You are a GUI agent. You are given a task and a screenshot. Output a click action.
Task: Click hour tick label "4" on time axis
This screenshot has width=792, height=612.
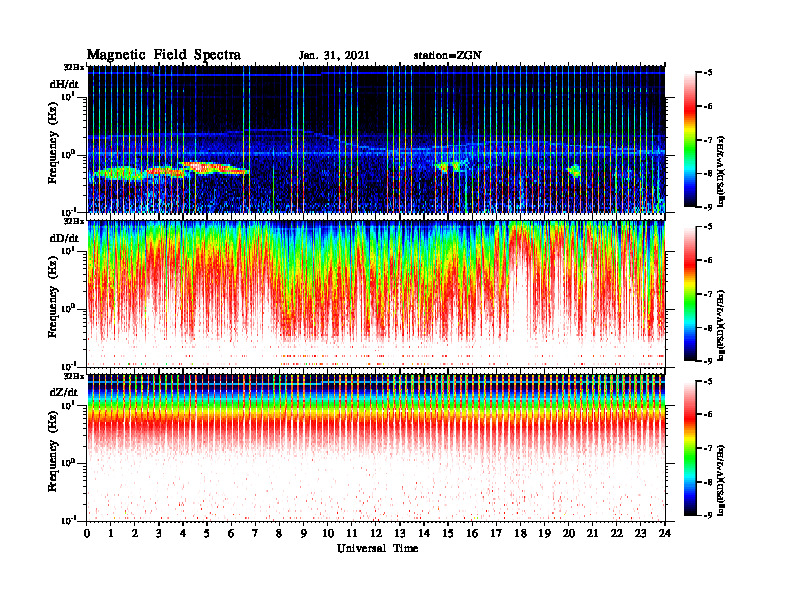(183, 534)
